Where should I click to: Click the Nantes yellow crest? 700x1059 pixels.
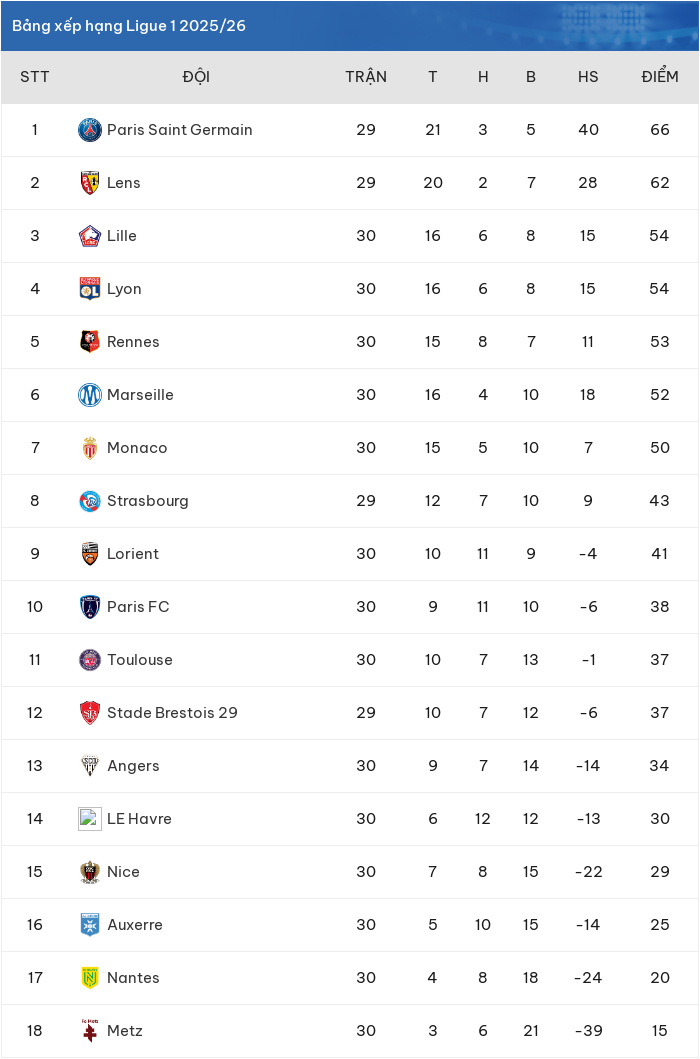pos(90,977)
